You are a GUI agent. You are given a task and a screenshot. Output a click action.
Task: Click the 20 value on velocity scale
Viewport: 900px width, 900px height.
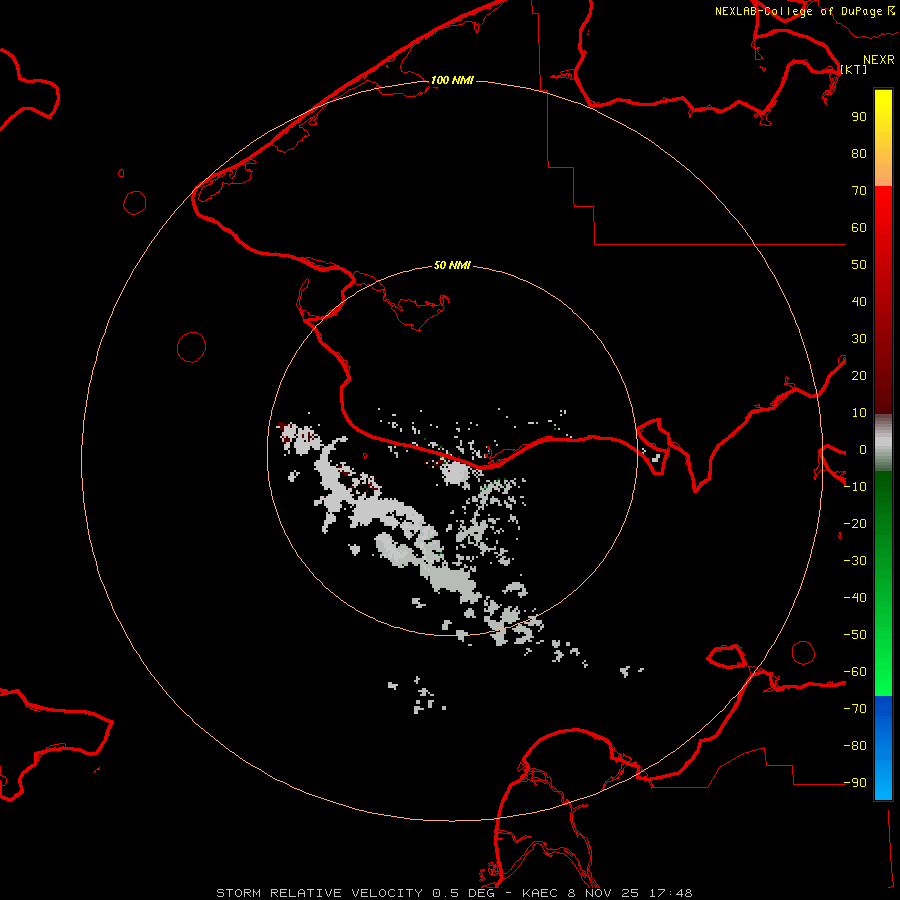pyautogui.click(x=859, y=375)
